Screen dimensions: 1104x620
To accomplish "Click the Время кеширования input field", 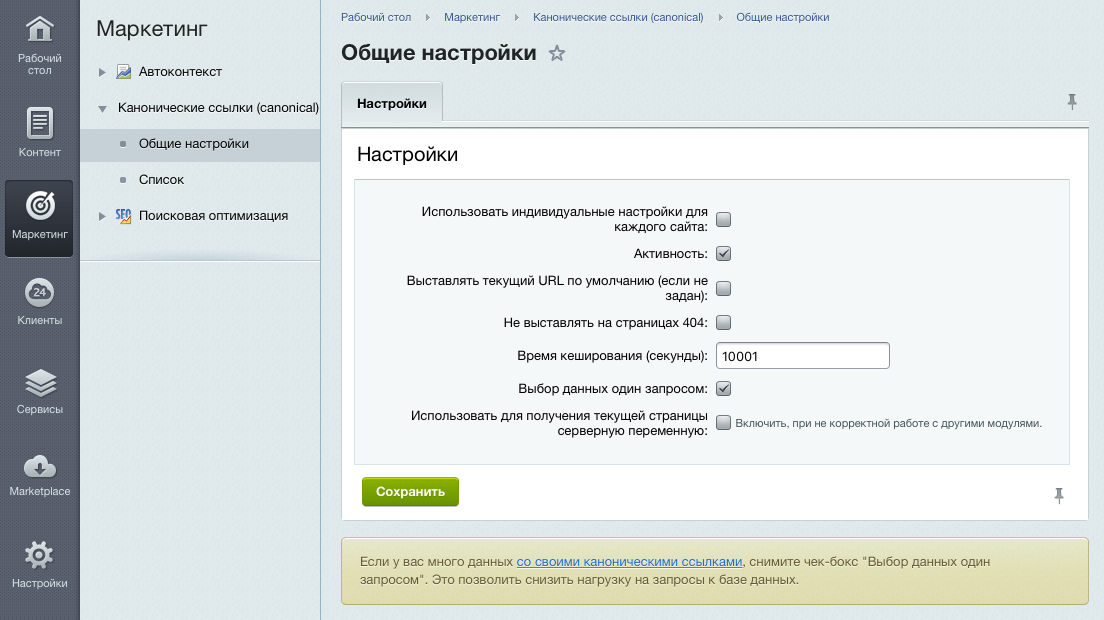I will click(801, 355).
